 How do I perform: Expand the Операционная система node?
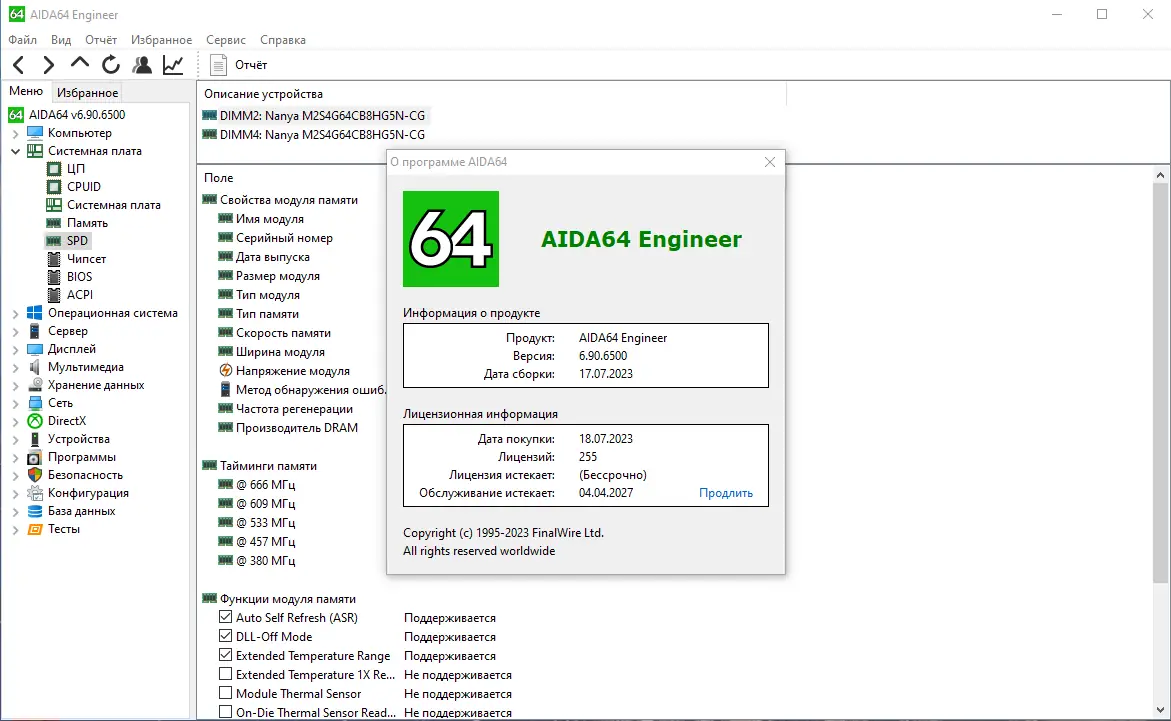coord(16,313)
